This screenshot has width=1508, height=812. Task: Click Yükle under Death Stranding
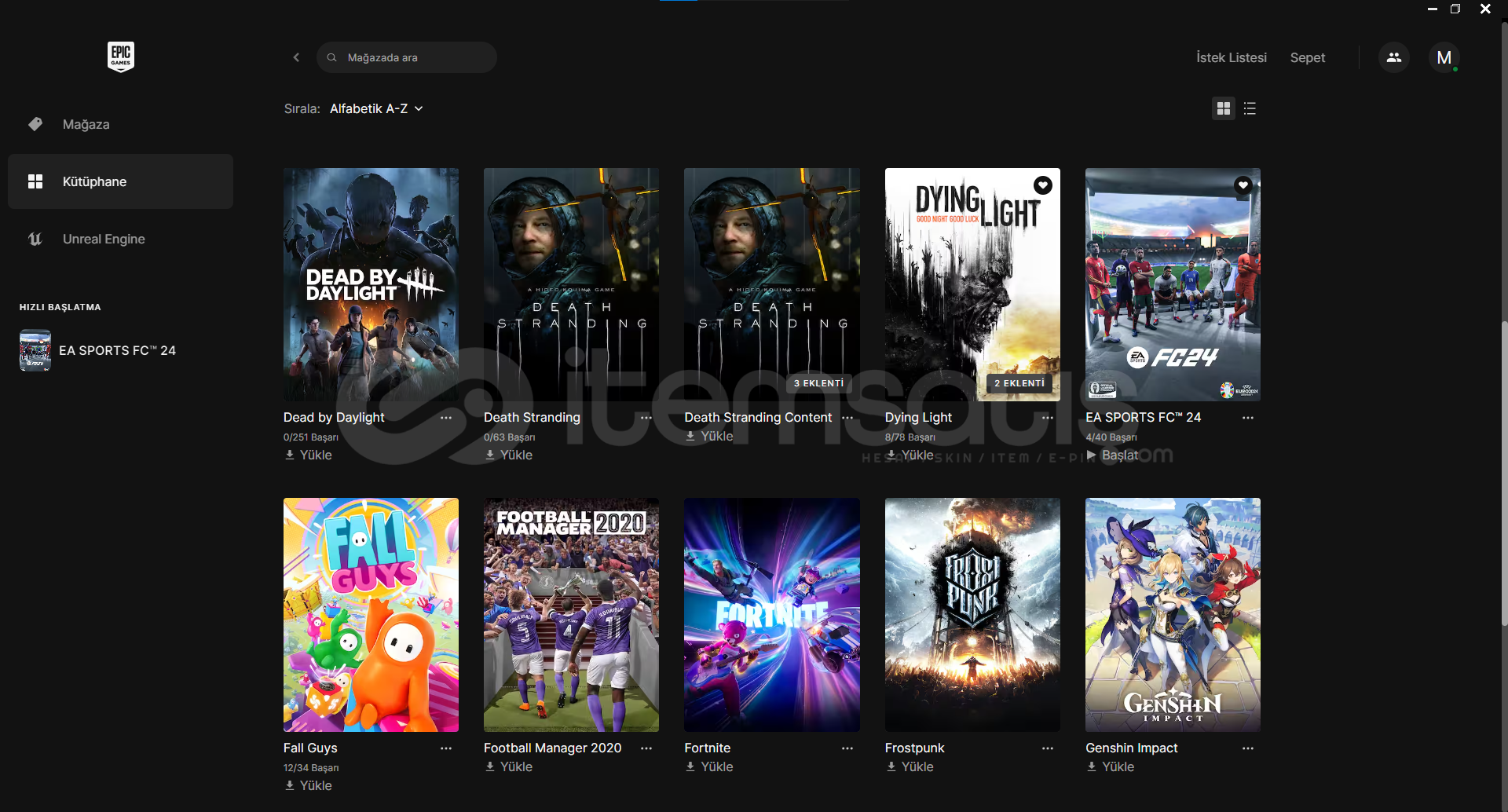tap(508, 455)
